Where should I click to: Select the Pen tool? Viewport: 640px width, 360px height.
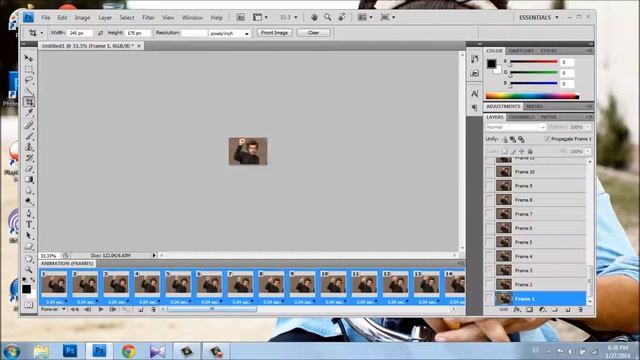coord(29,213)
